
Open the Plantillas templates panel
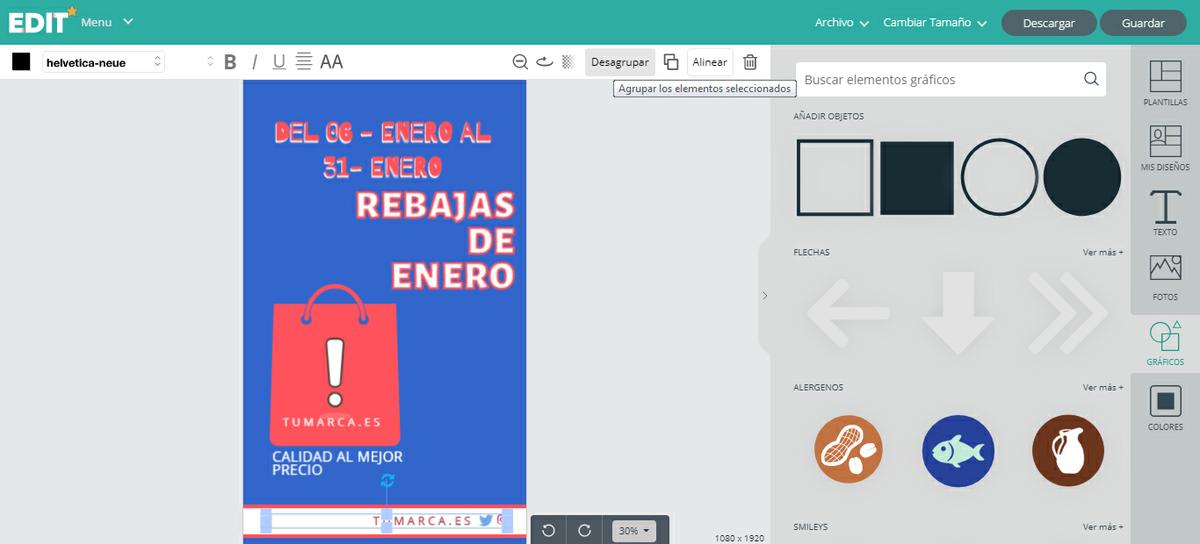pos(1165,83)
